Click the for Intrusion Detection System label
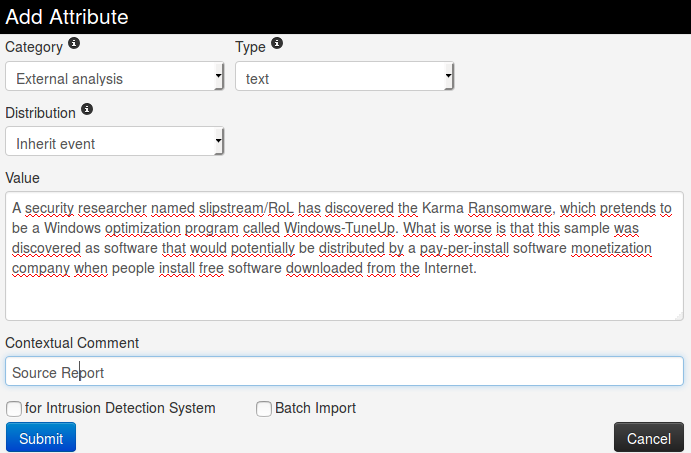691x453 pixels. (x=121, y=408)
